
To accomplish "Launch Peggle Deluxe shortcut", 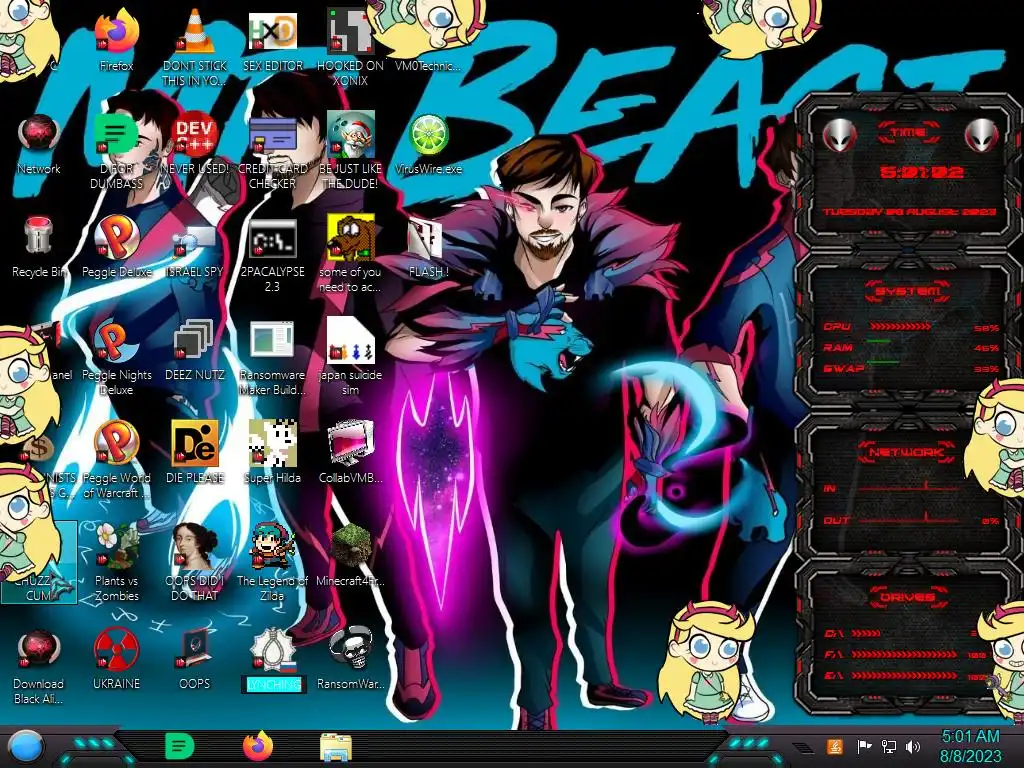I will coord(116,237).
